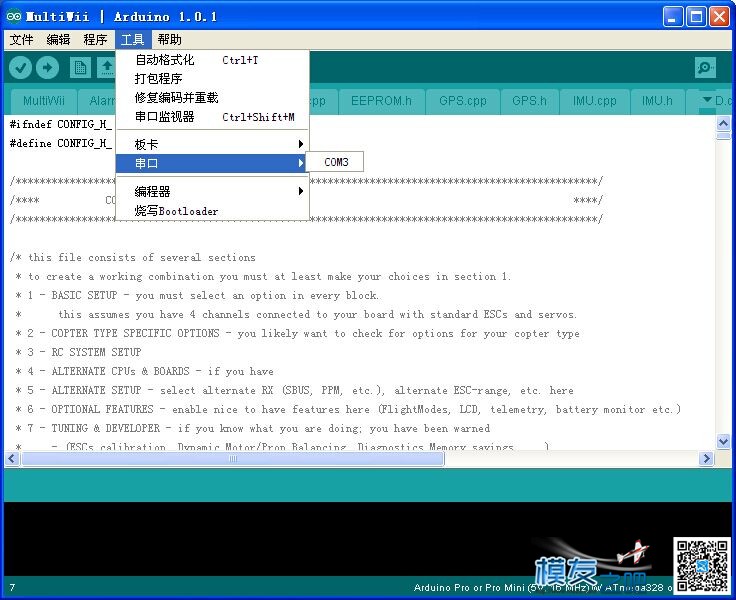The height and width of the screenshot is (600, 736).
Task: Click the #ifndef CONFIG_H_ code line
Action: point(61,124)
